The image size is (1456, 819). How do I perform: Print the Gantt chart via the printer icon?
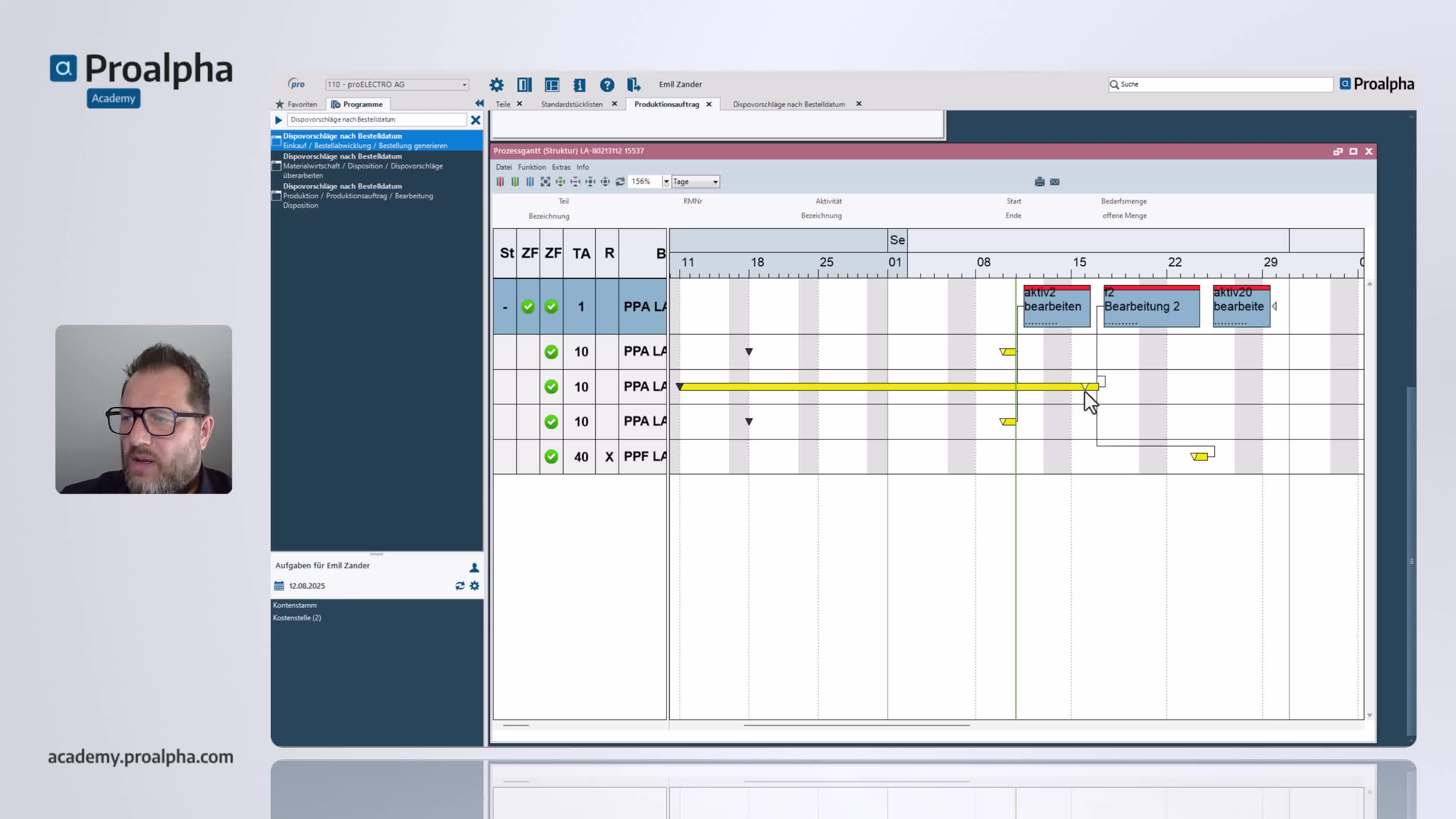pyautogui.click(x=1039, y=182)
